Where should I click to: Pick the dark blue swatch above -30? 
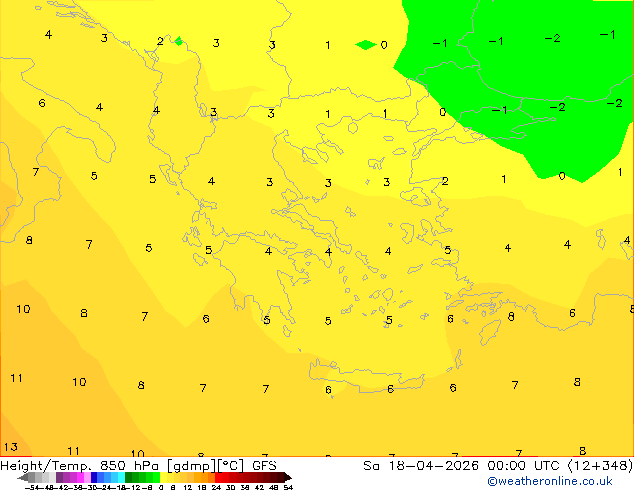click(94, 477)
